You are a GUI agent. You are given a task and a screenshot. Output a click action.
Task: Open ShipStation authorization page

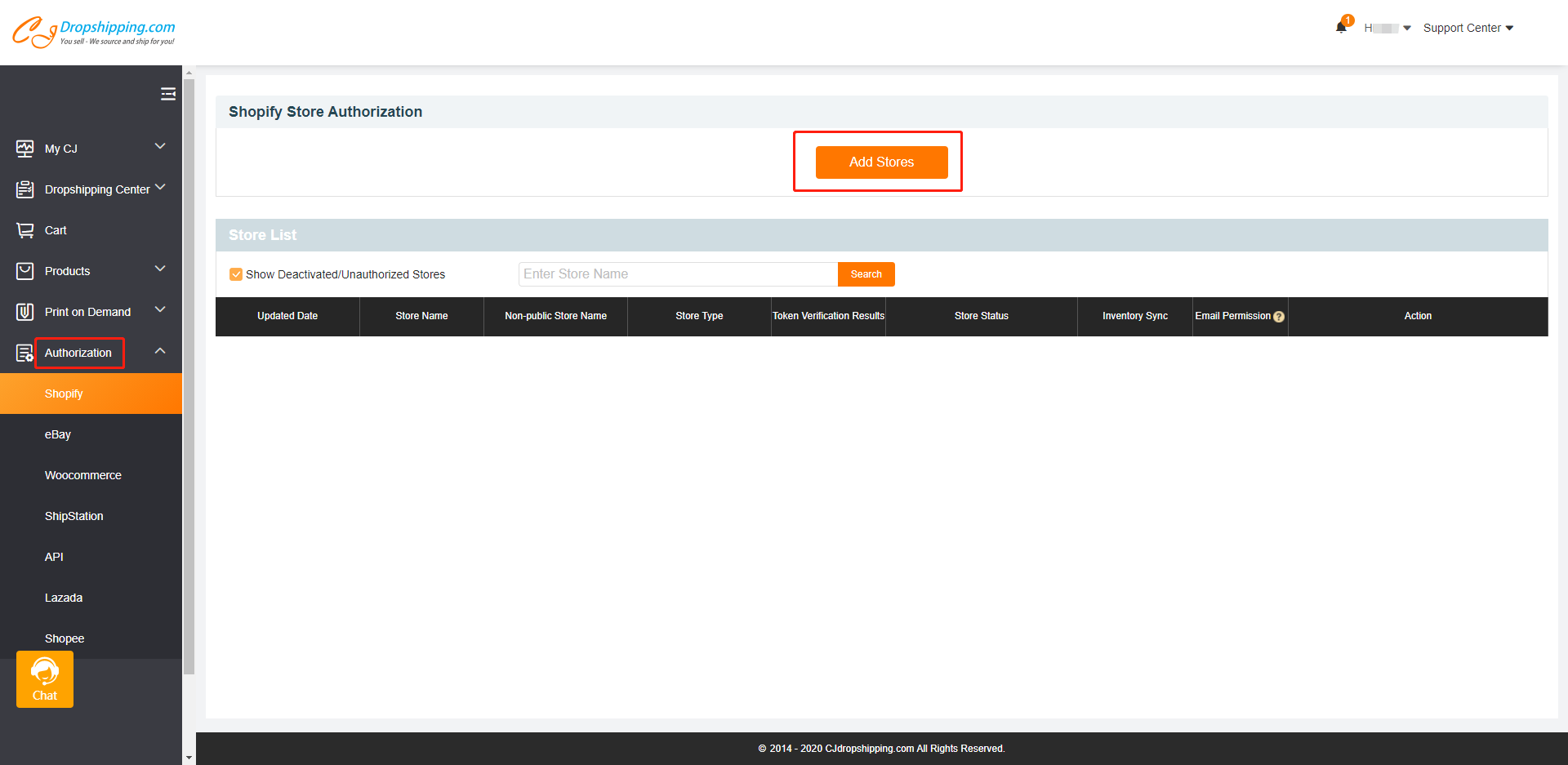pyautogui.click(x=74, y=516)
